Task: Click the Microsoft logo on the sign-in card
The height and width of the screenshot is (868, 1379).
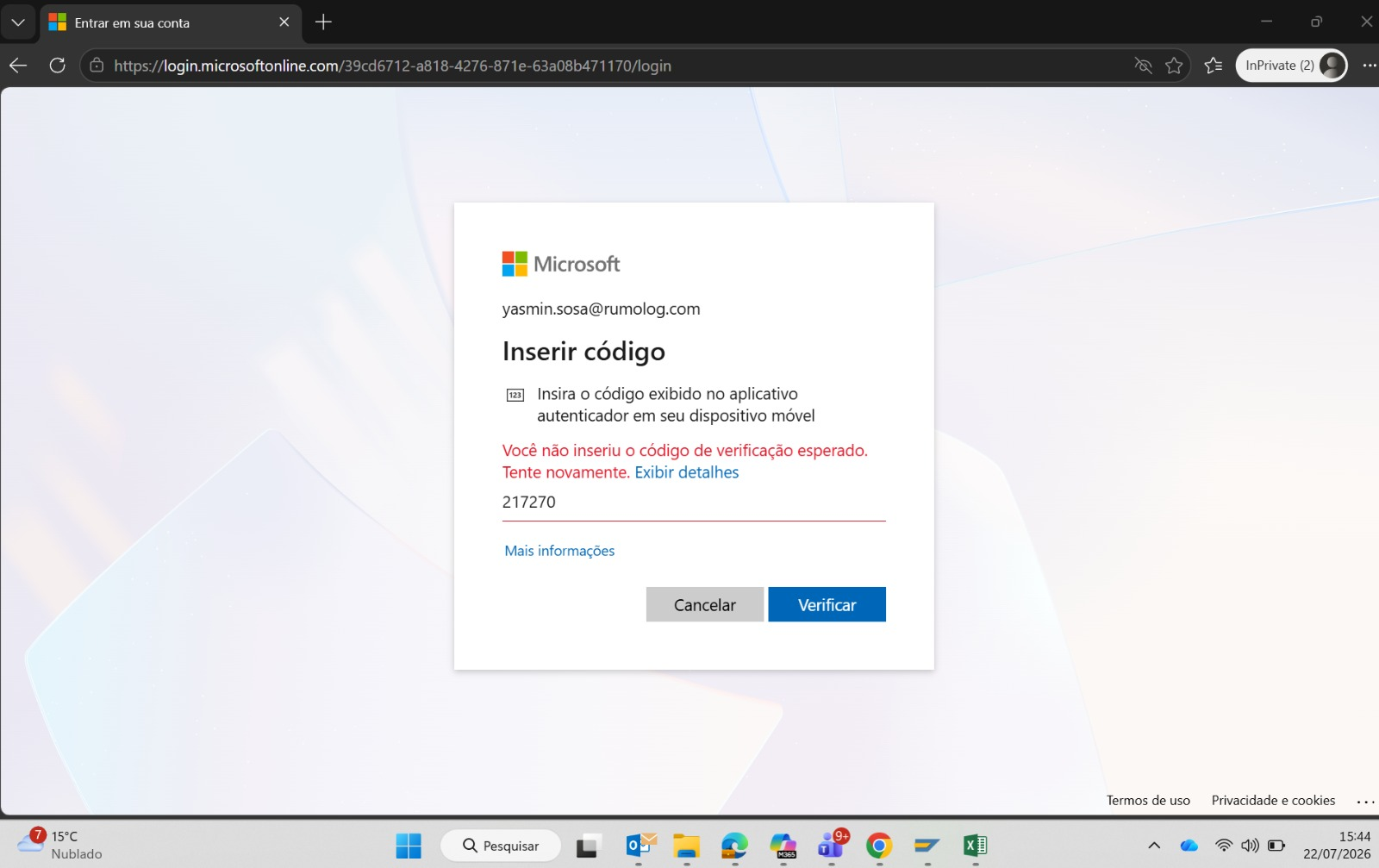Action: (x=561, y=264)
